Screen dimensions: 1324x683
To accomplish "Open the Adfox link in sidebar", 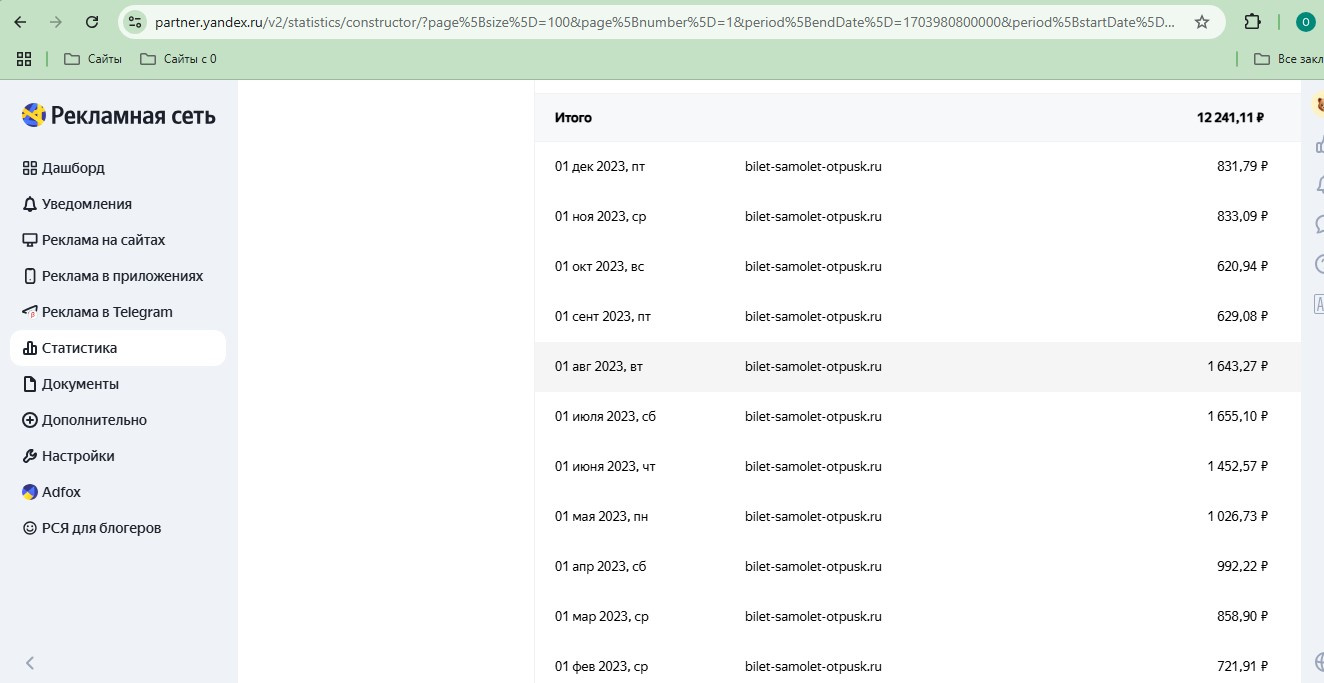I will coord(51,492).
